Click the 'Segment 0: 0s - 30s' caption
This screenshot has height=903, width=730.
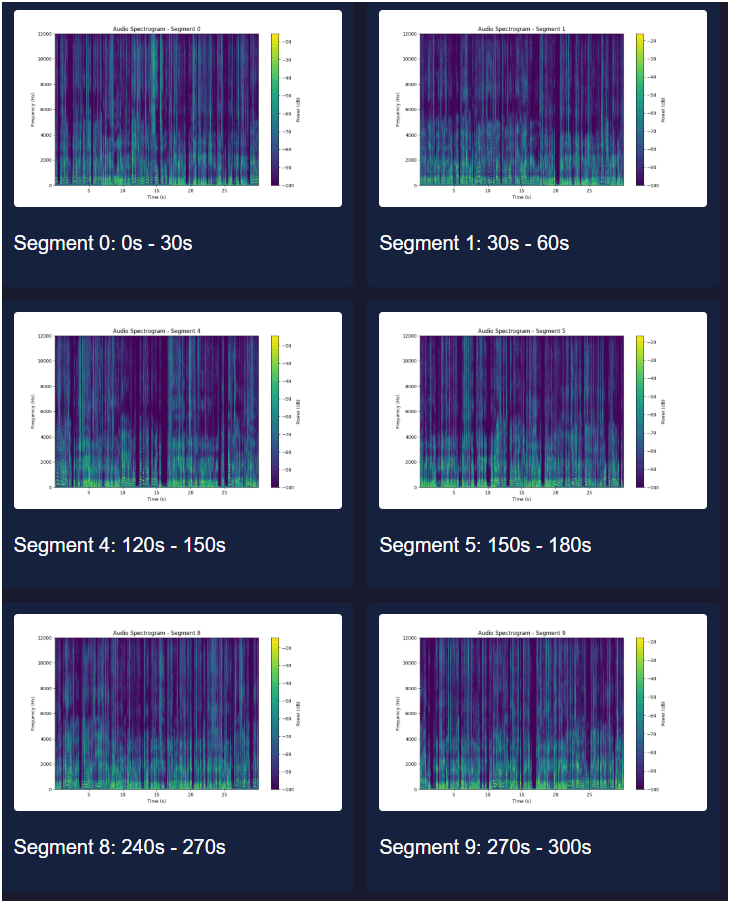point(103,243)
